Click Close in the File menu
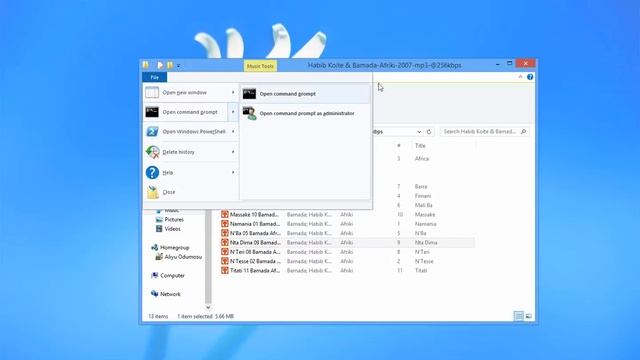The image size is (640, 360). [x=190, y=192]
